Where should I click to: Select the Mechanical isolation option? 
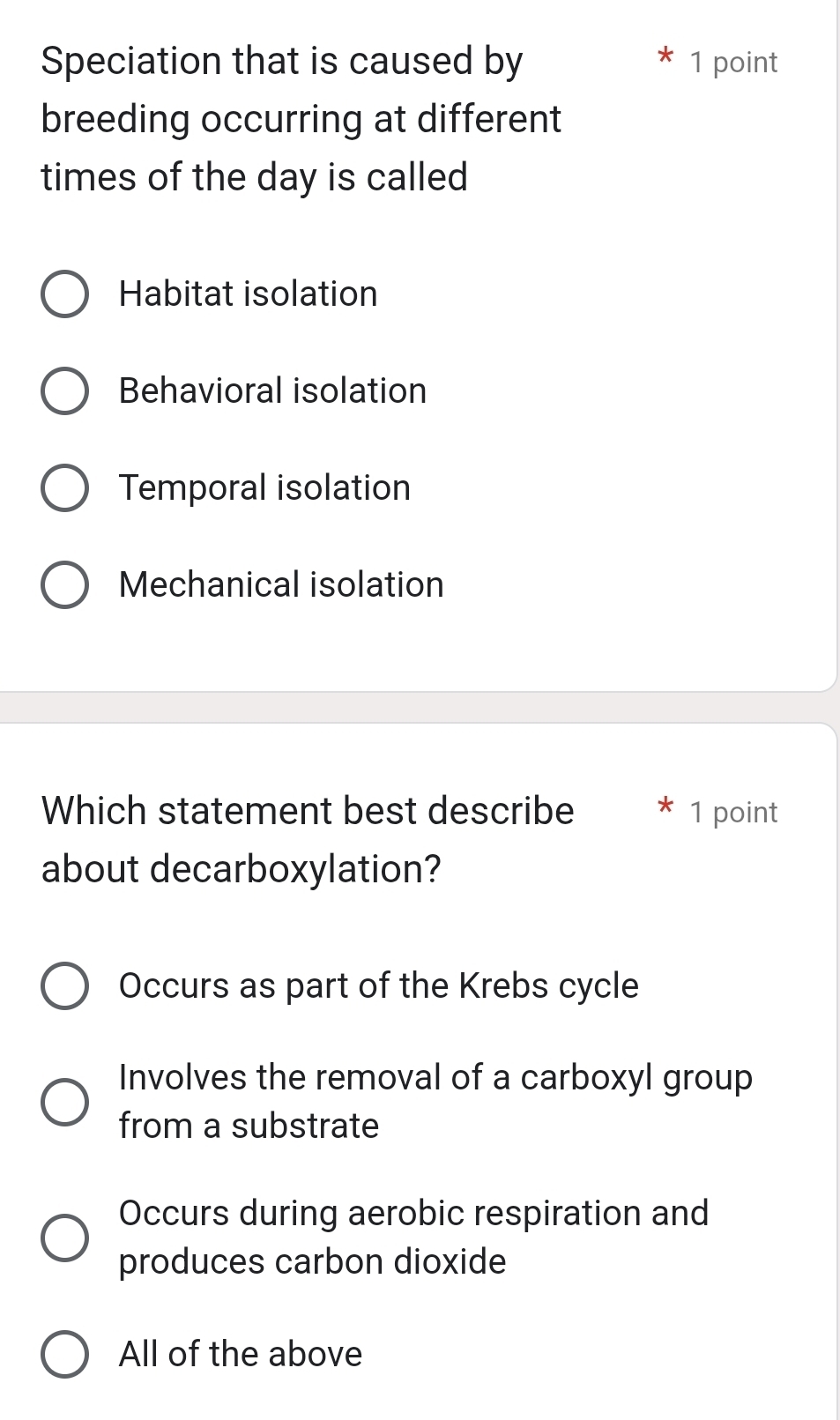coord(63,584)
